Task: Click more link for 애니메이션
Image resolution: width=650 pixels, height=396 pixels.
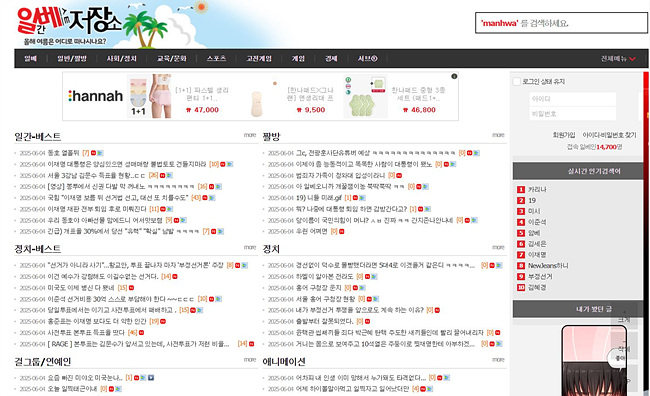Action: pos(498,360)
